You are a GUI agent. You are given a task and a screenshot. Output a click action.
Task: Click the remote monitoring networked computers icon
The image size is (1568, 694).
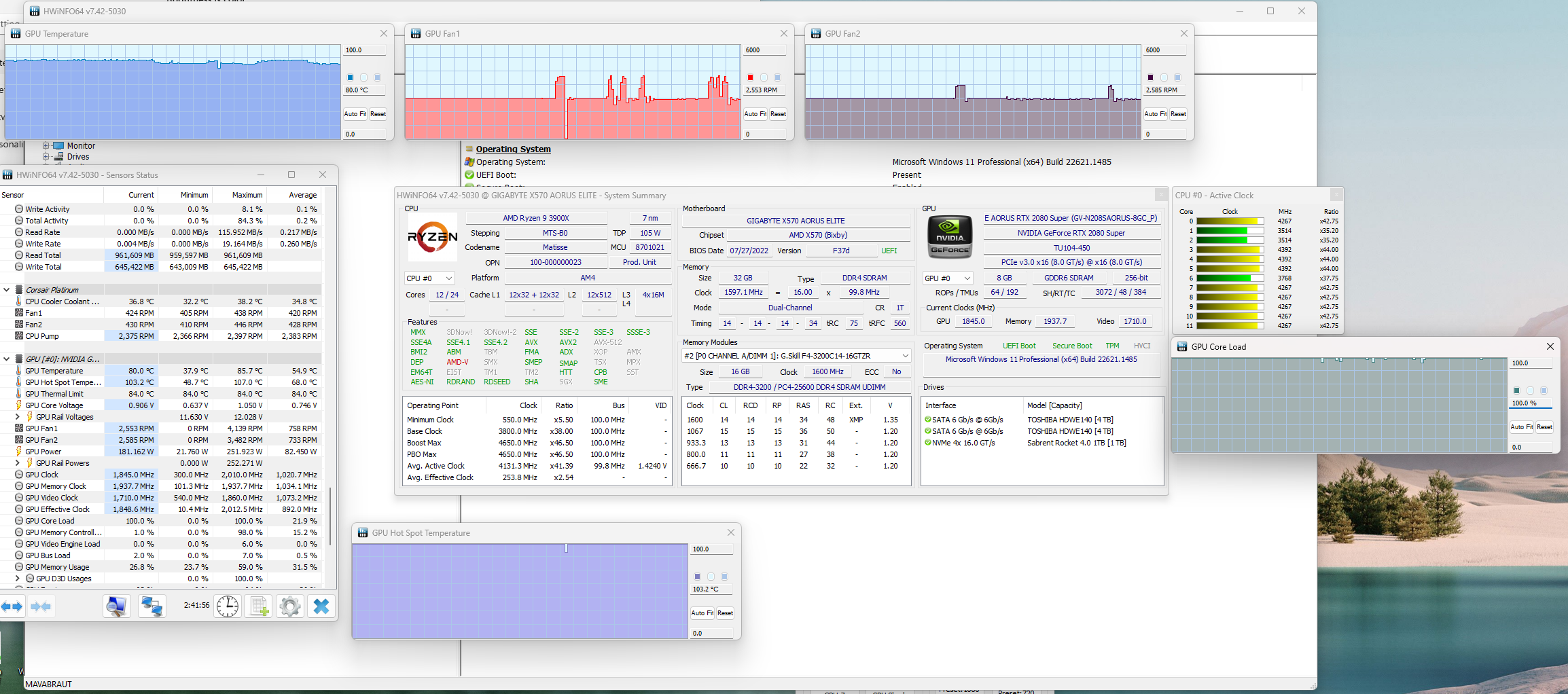[152, 606]
